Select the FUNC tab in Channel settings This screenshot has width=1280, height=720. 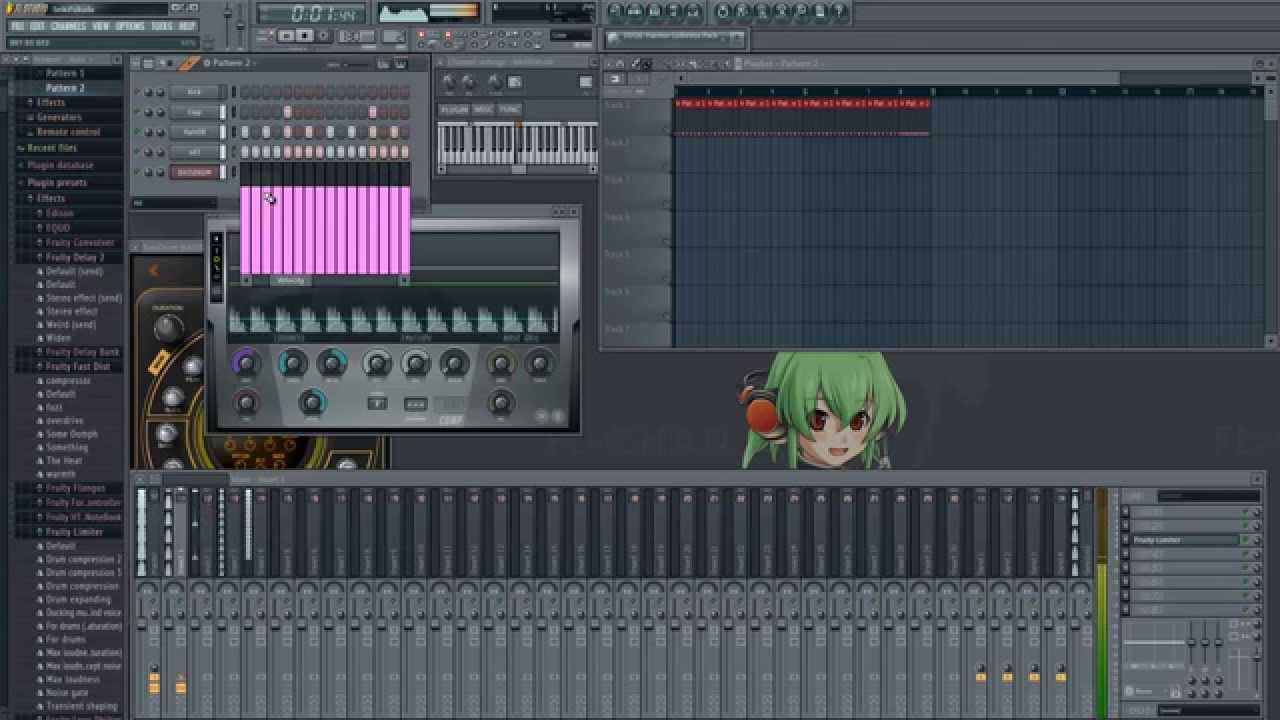click(x=509, y=110)
